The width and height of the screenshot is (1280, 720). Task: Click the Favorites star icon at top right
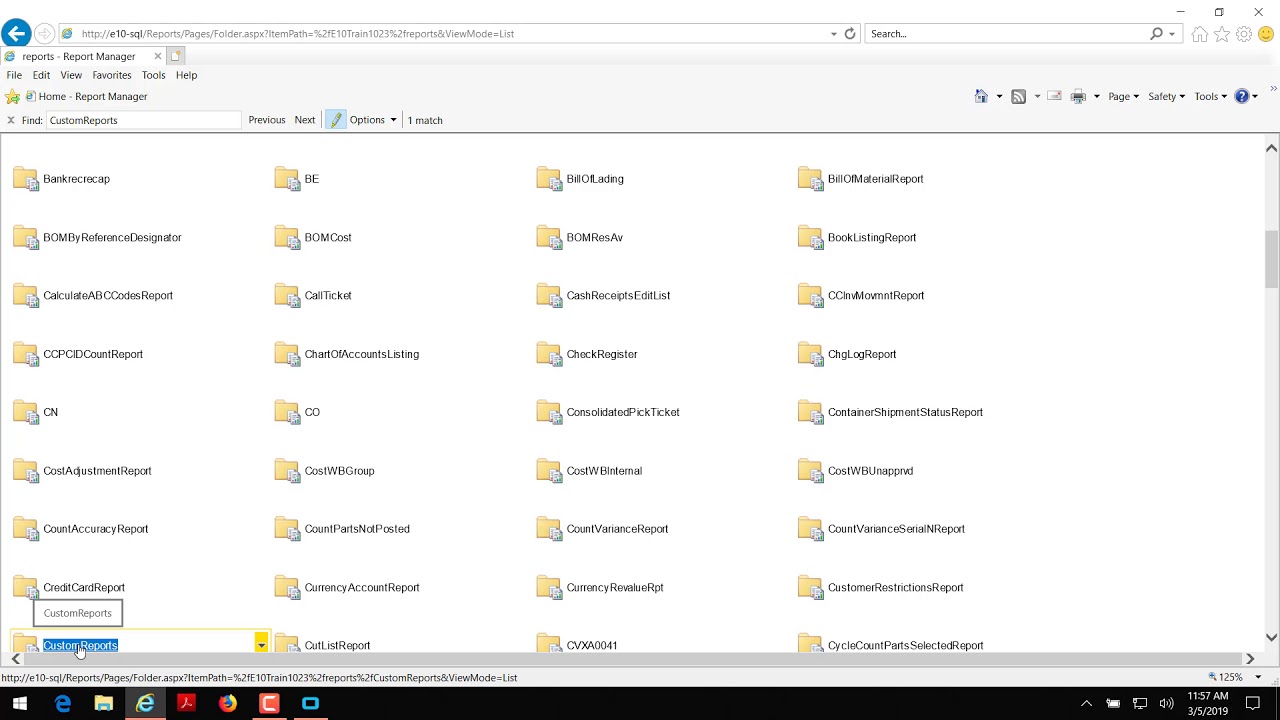pos(1222,34)
